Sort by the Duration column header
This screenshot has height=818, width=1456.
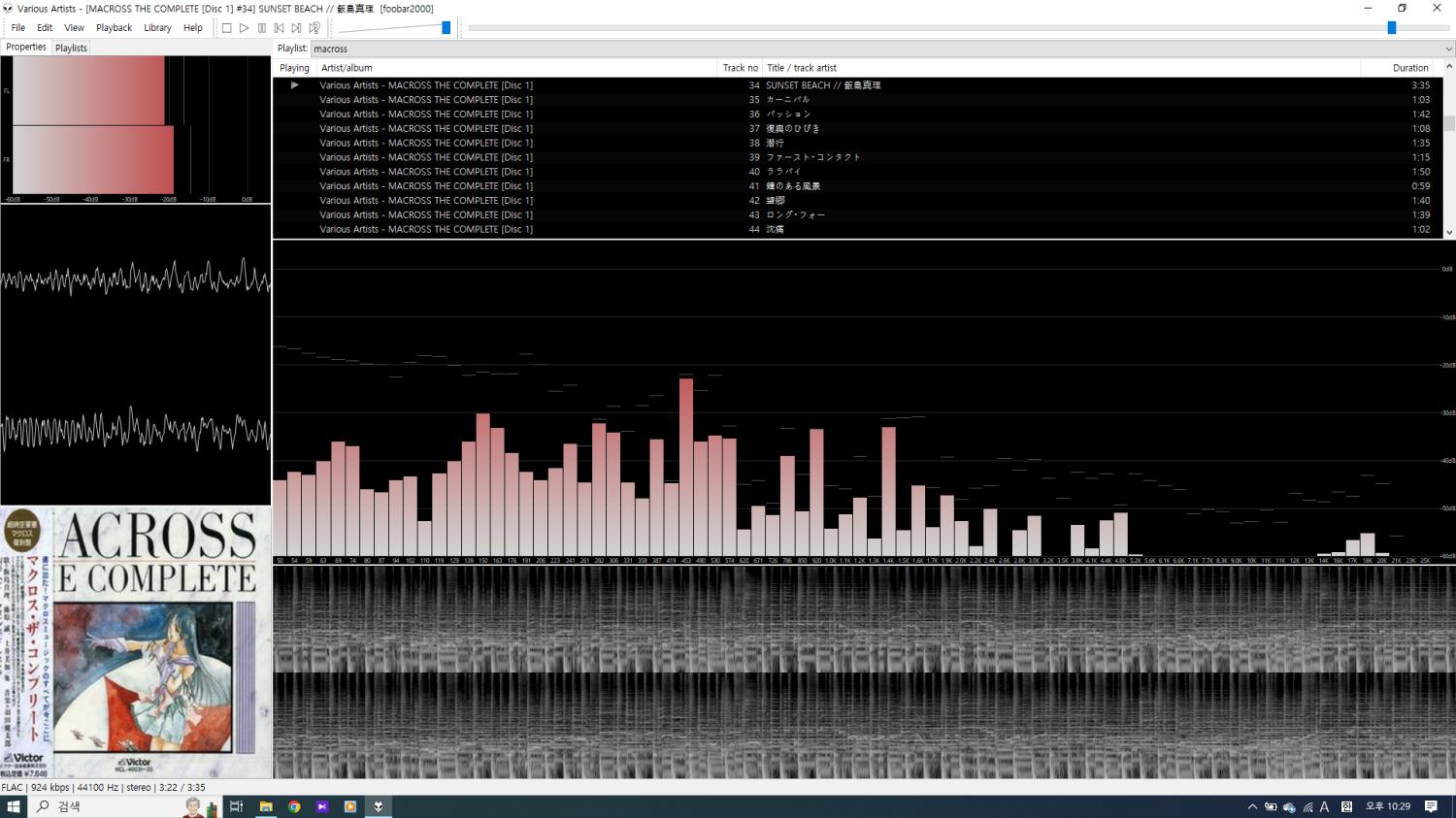1401,68
